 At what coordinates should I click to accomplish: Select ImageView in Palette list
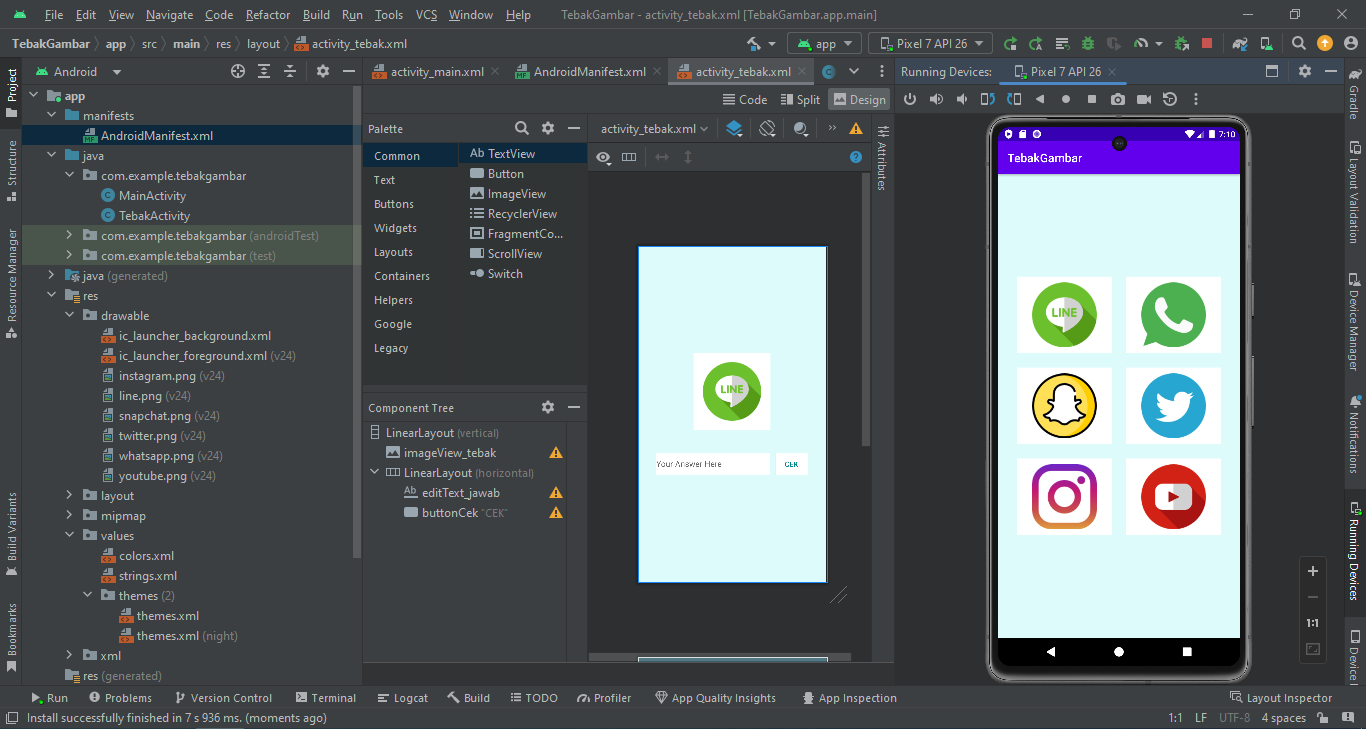508,194
